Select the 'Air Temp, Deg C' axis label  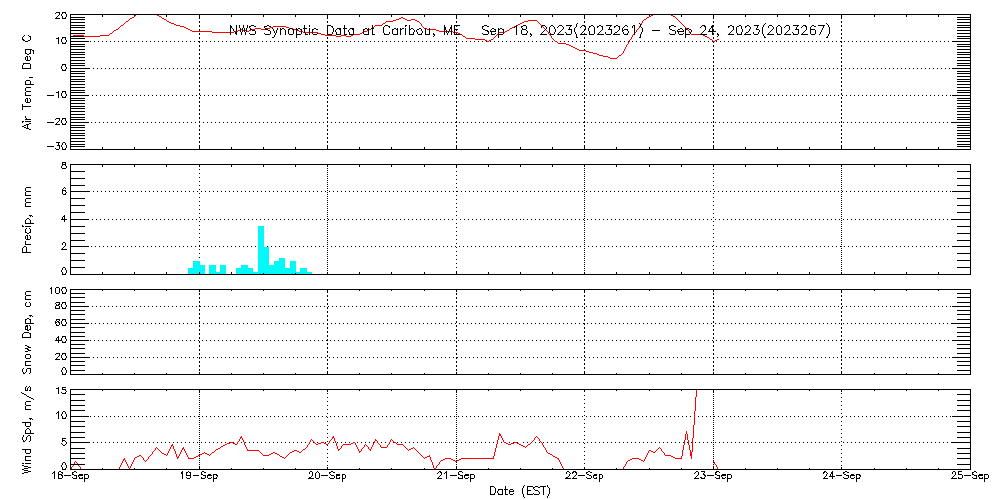(28, 82)
